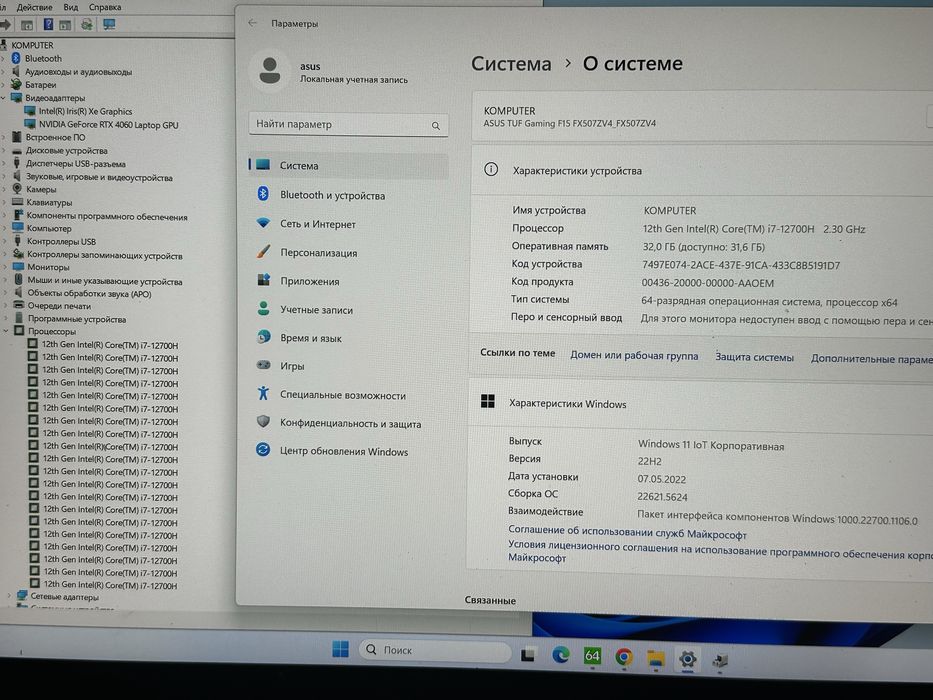Screen dimensions: 933x700
Task: Launch Microsoft Edge from the taskbar
Action: 560,655
